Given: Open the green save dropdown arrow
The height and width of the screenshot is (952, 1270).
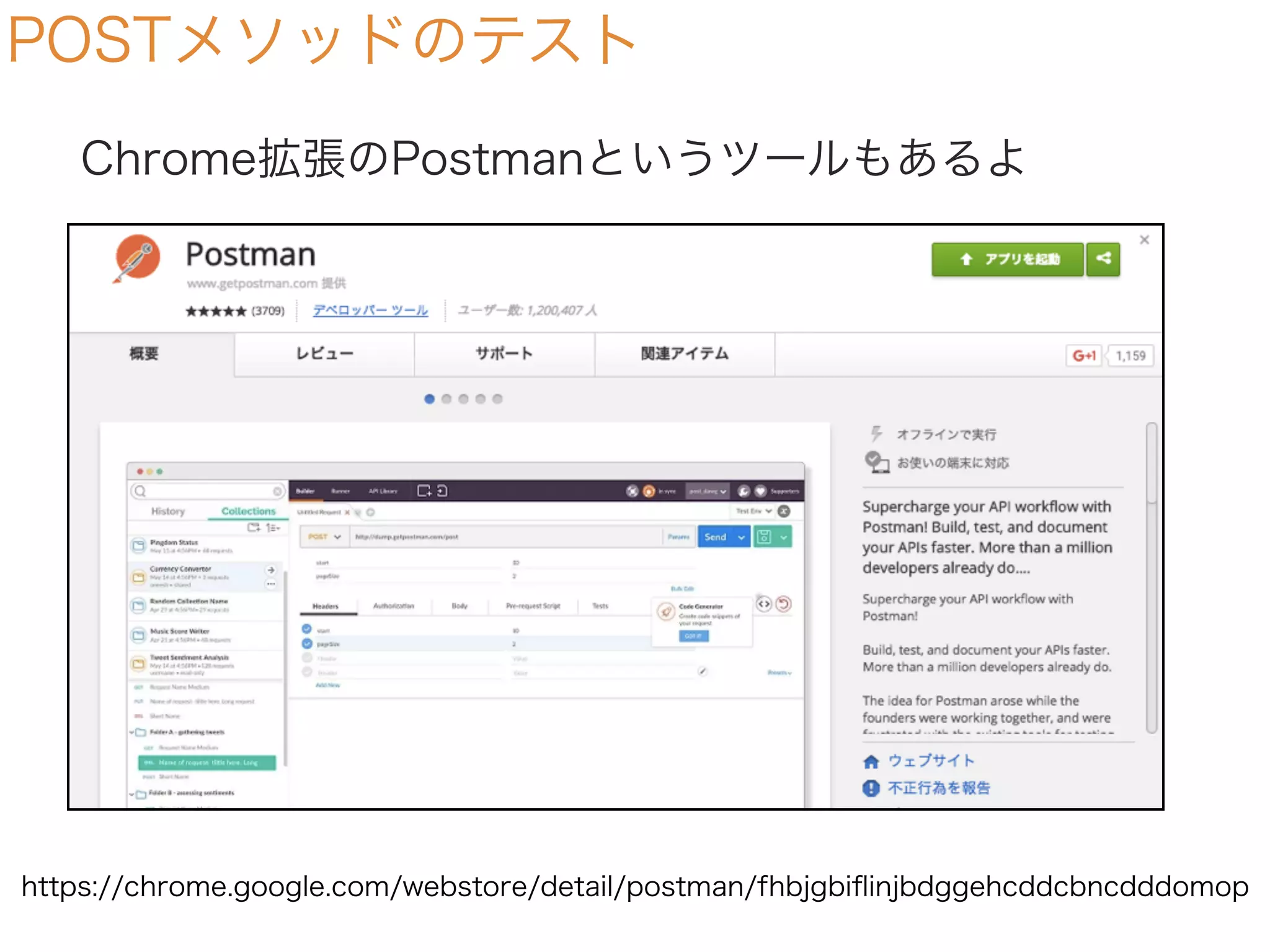Looking at the screenshot, I should [x=784, y=537].
